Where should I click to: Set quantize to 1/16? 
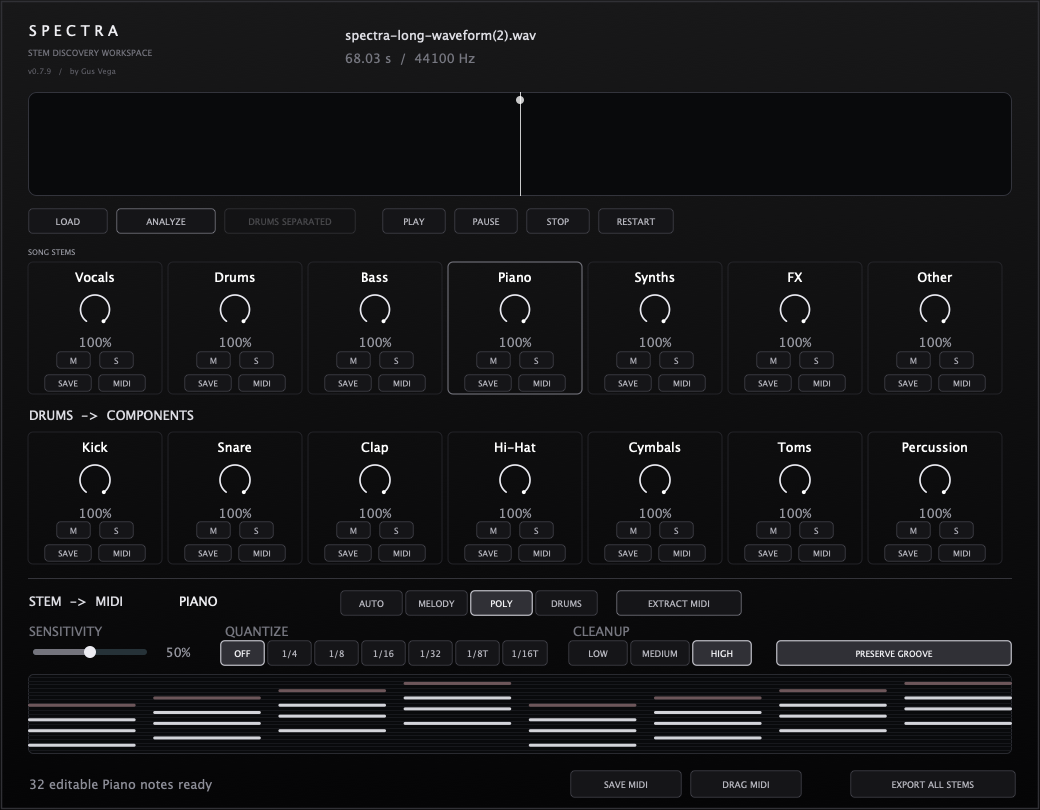(383, 653)
